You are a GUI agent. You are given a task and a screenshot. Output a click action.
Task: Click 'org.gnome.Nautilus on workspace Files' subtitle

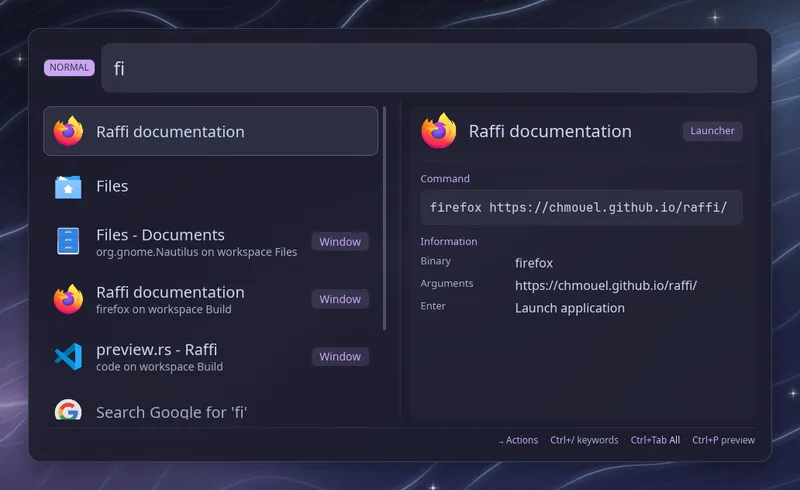(x=196, y=252)
